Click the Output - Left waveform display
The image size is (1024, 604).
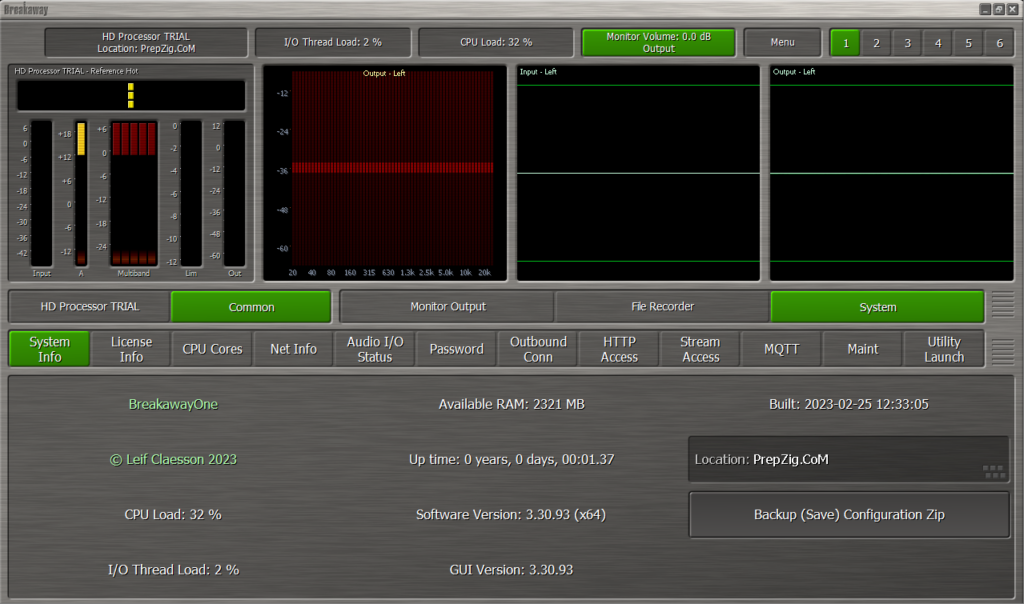click(891, 173)
